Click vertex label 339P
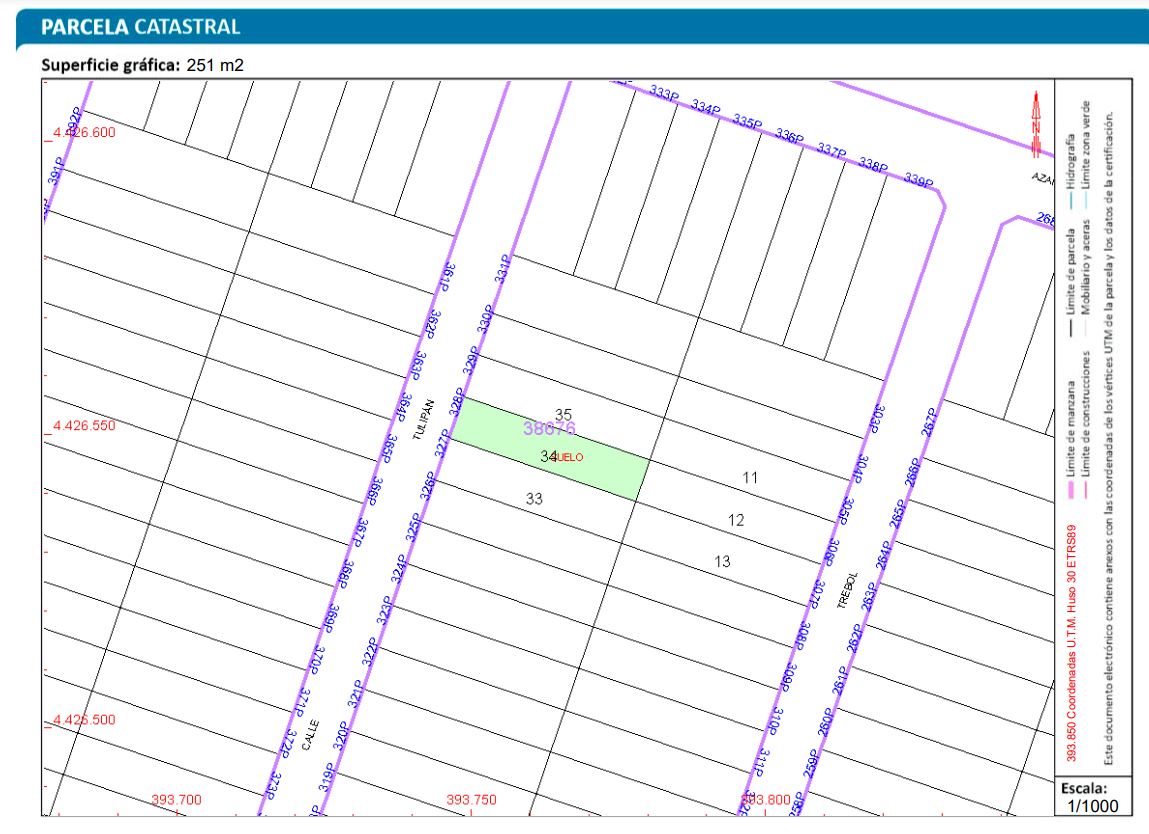This screenshot has height=834, width=1149. point(917,180)
